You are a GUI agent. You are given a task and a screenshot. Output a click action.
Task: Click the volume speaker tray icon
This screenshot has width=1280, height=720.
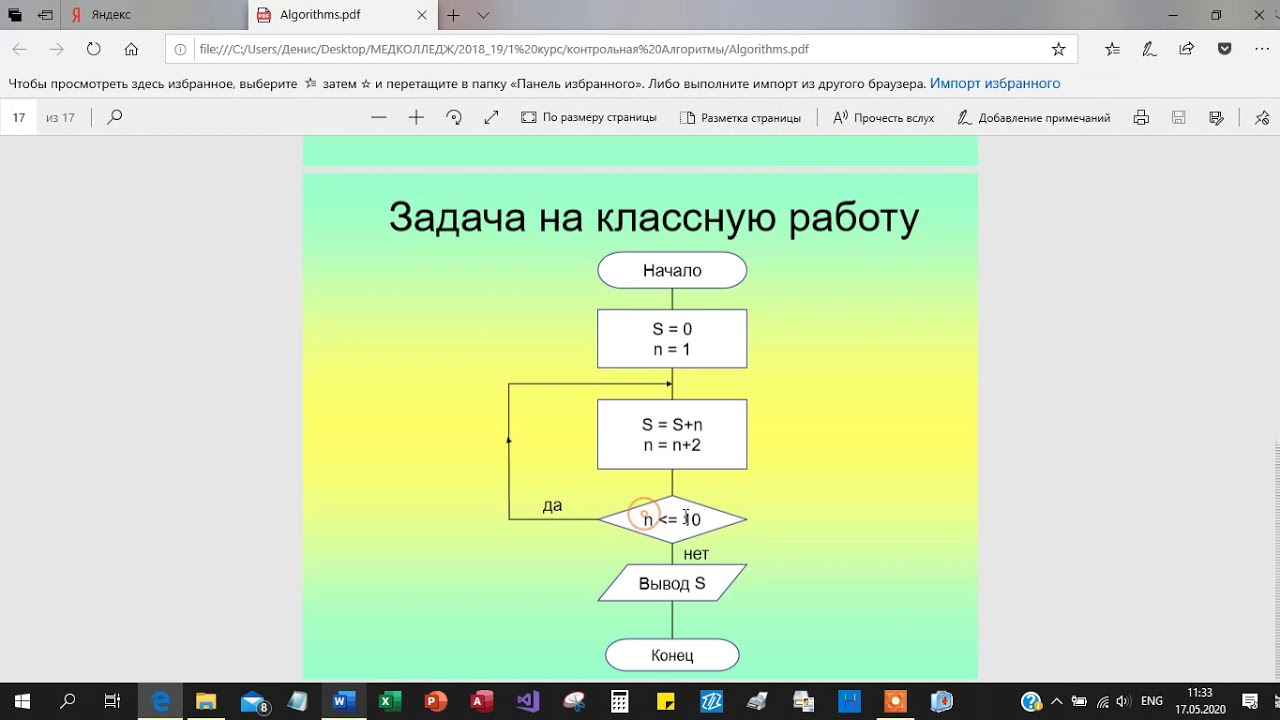(1123, 701)
